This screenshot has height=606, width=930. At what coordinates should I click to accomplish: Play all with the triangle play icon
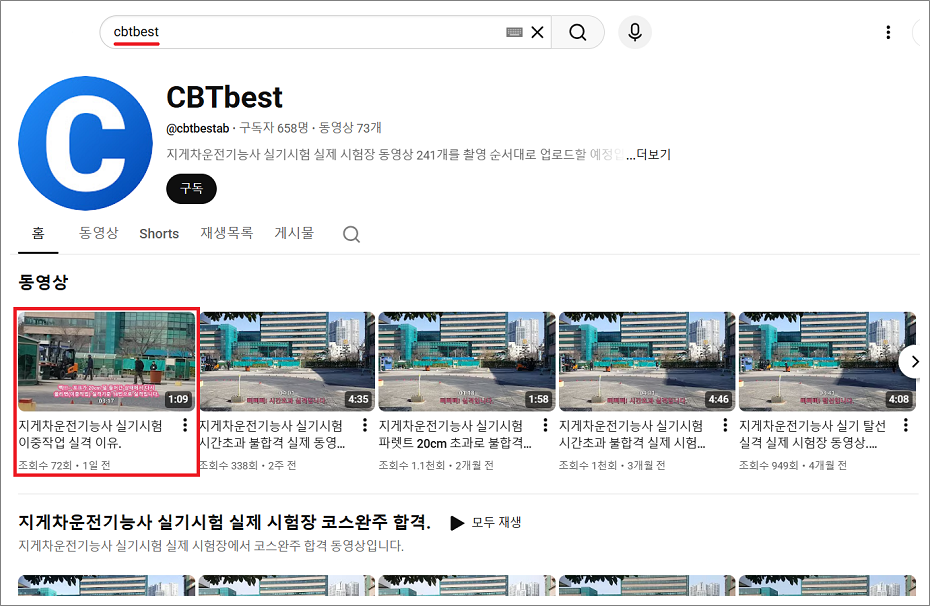pos(457,523)
